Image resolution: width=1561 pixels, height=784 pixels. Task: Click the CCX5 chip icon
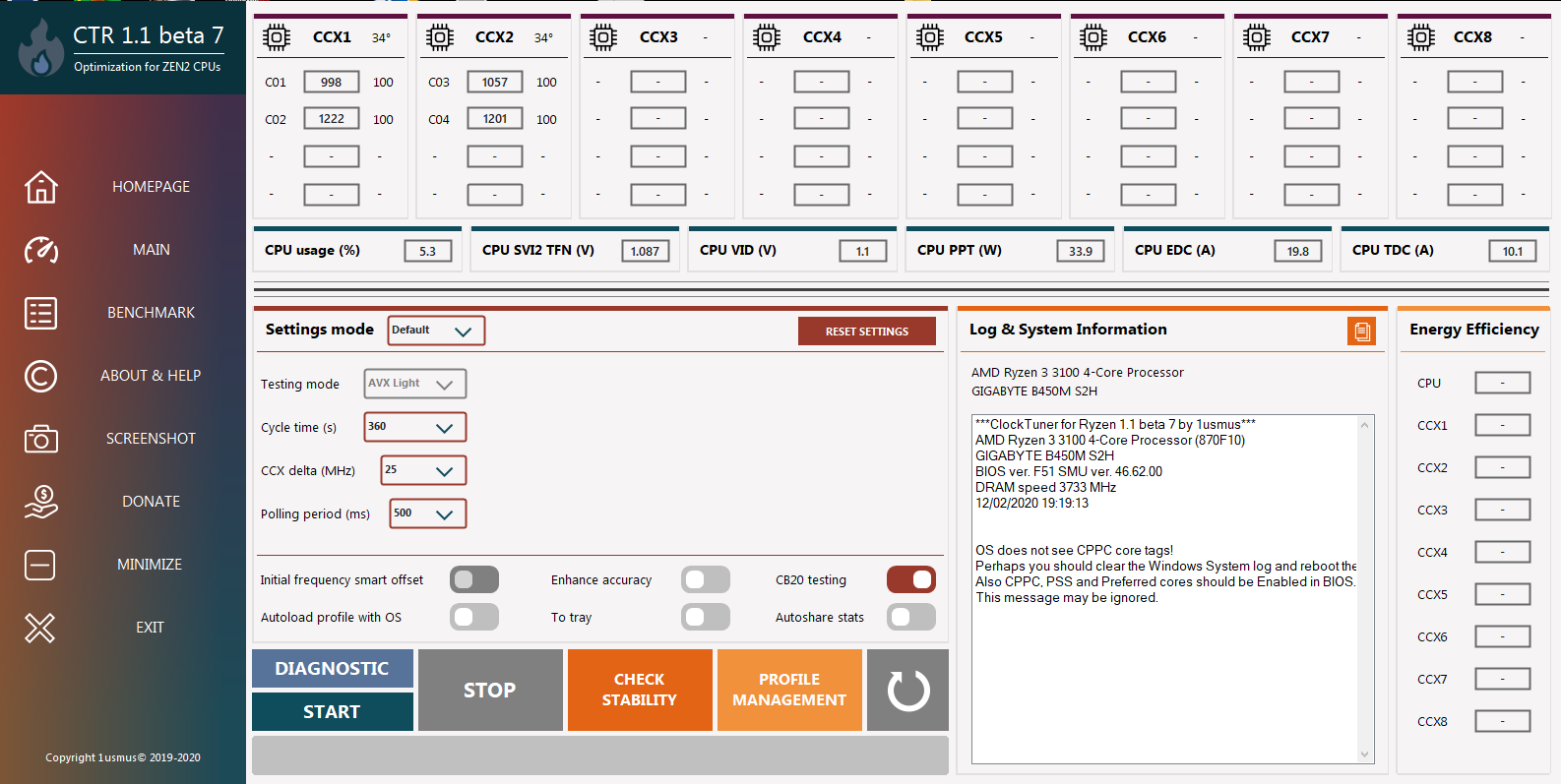930,37
